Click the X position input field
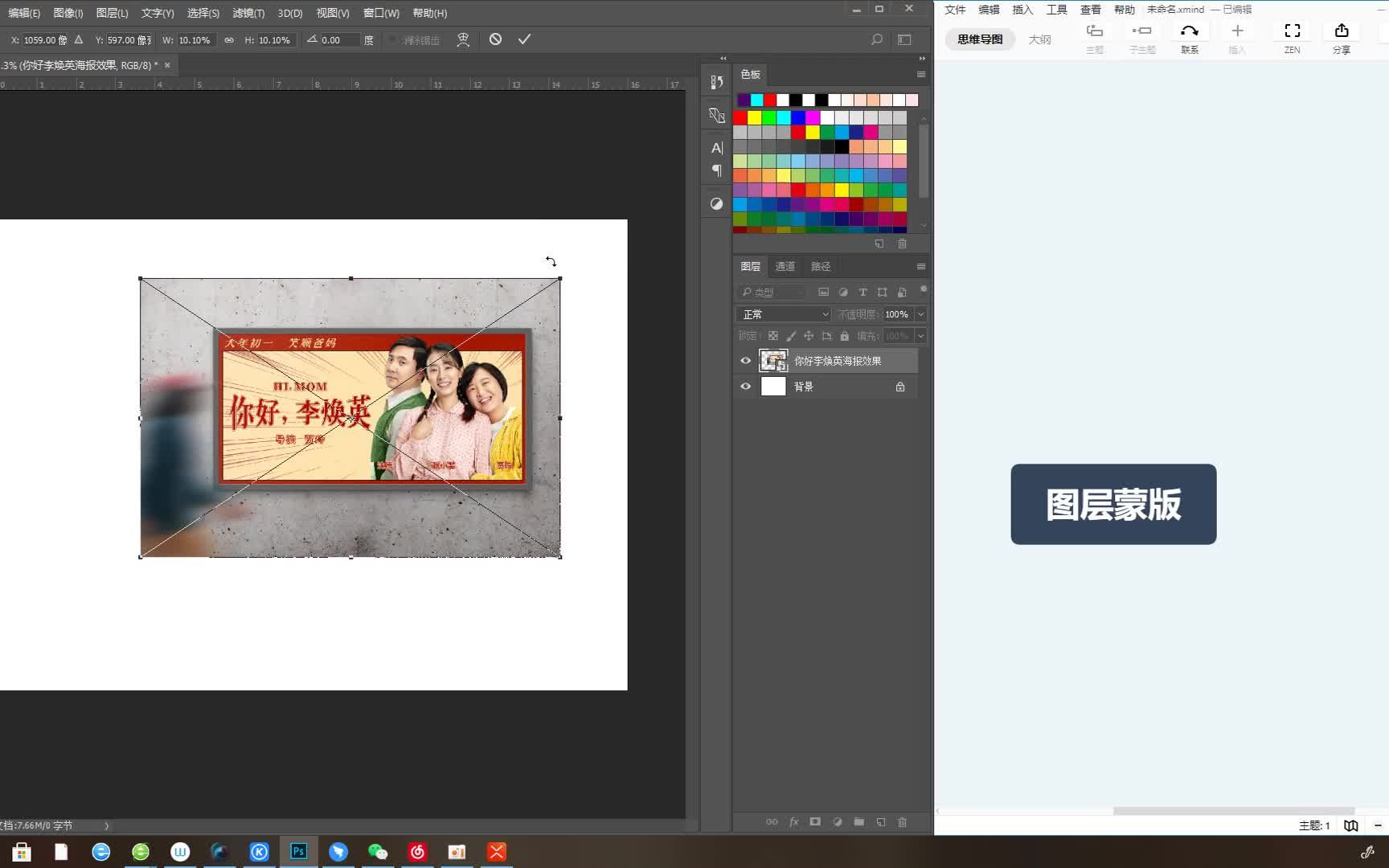This screenshot has width=1389, height=868. [46, 40]
